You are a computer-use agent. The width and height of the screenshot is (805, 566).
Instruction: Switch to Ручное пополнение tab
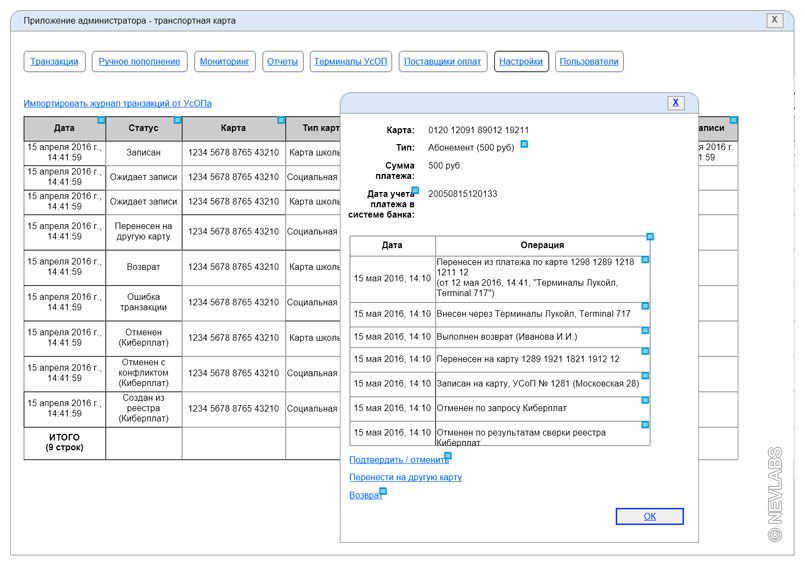(x=141, y=62)
